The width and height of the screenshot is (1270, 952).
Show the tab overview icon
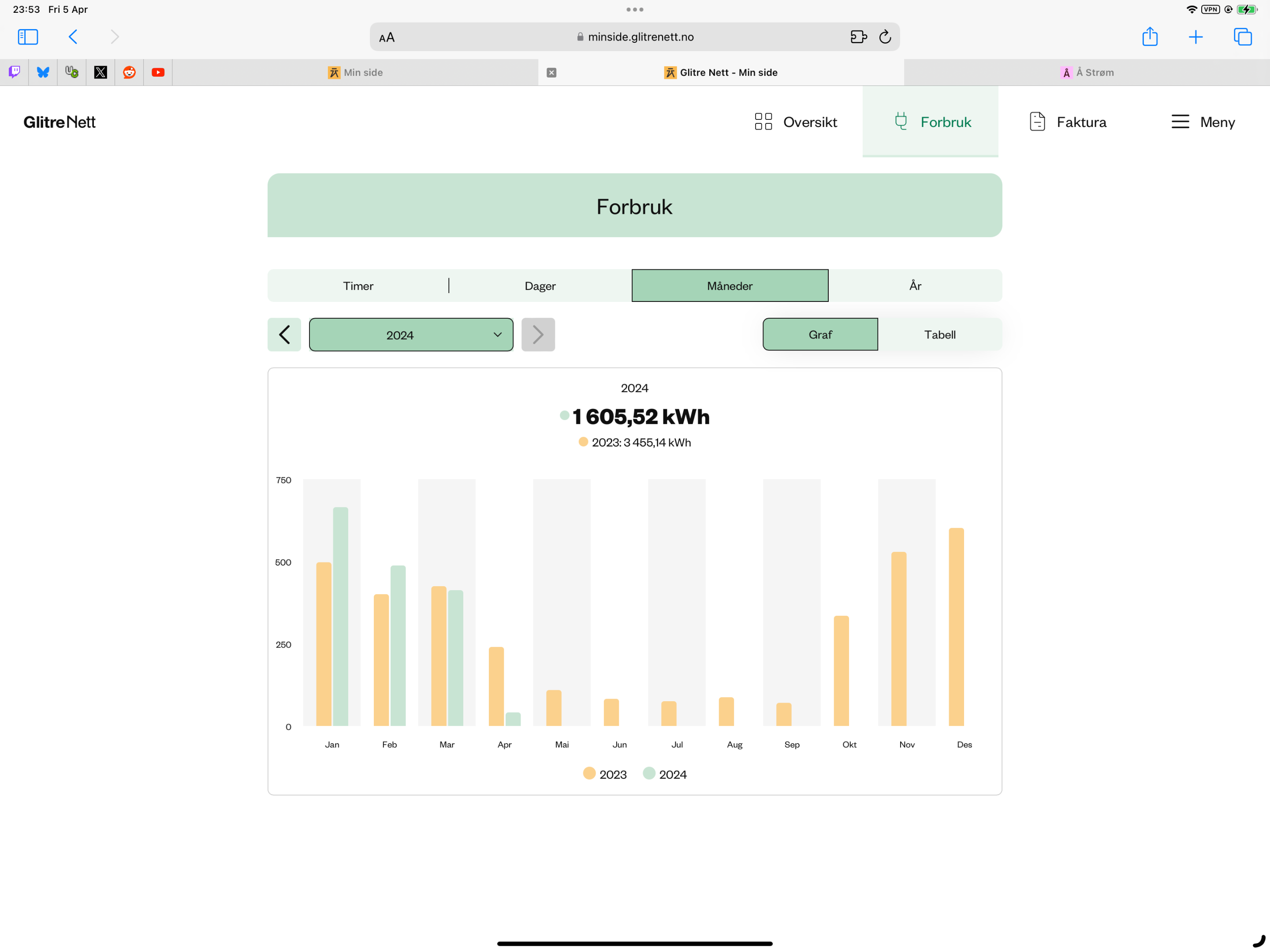pos(1242,37)
